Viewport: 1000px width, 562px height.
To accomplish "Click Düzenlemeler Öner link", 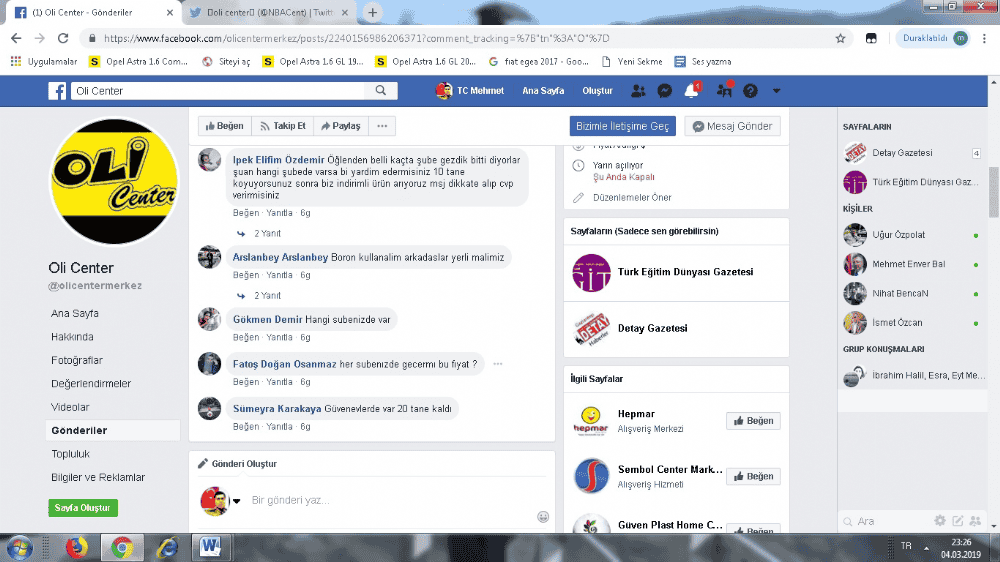I will (x=632, y=198).
